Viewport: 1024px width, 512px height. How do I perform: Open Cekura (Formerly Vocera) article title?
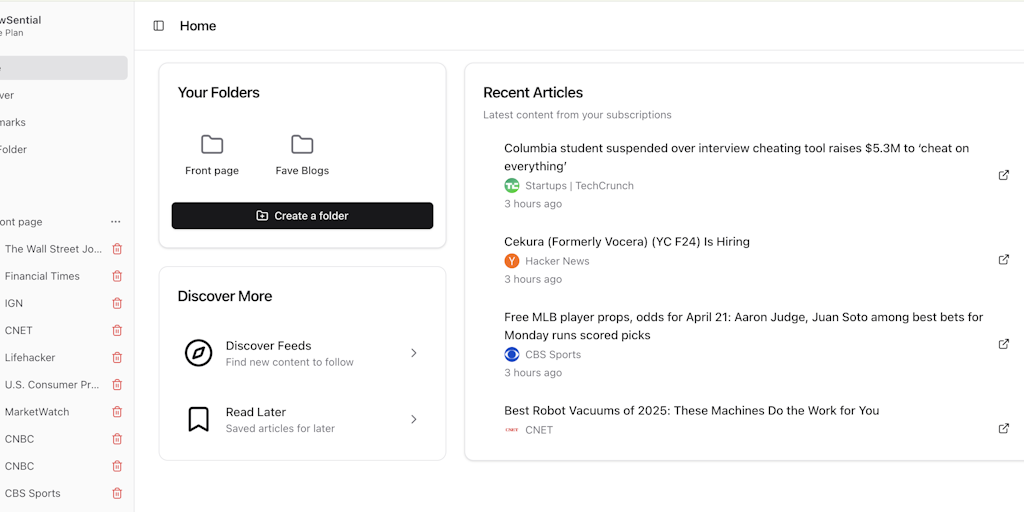(627, 242)
